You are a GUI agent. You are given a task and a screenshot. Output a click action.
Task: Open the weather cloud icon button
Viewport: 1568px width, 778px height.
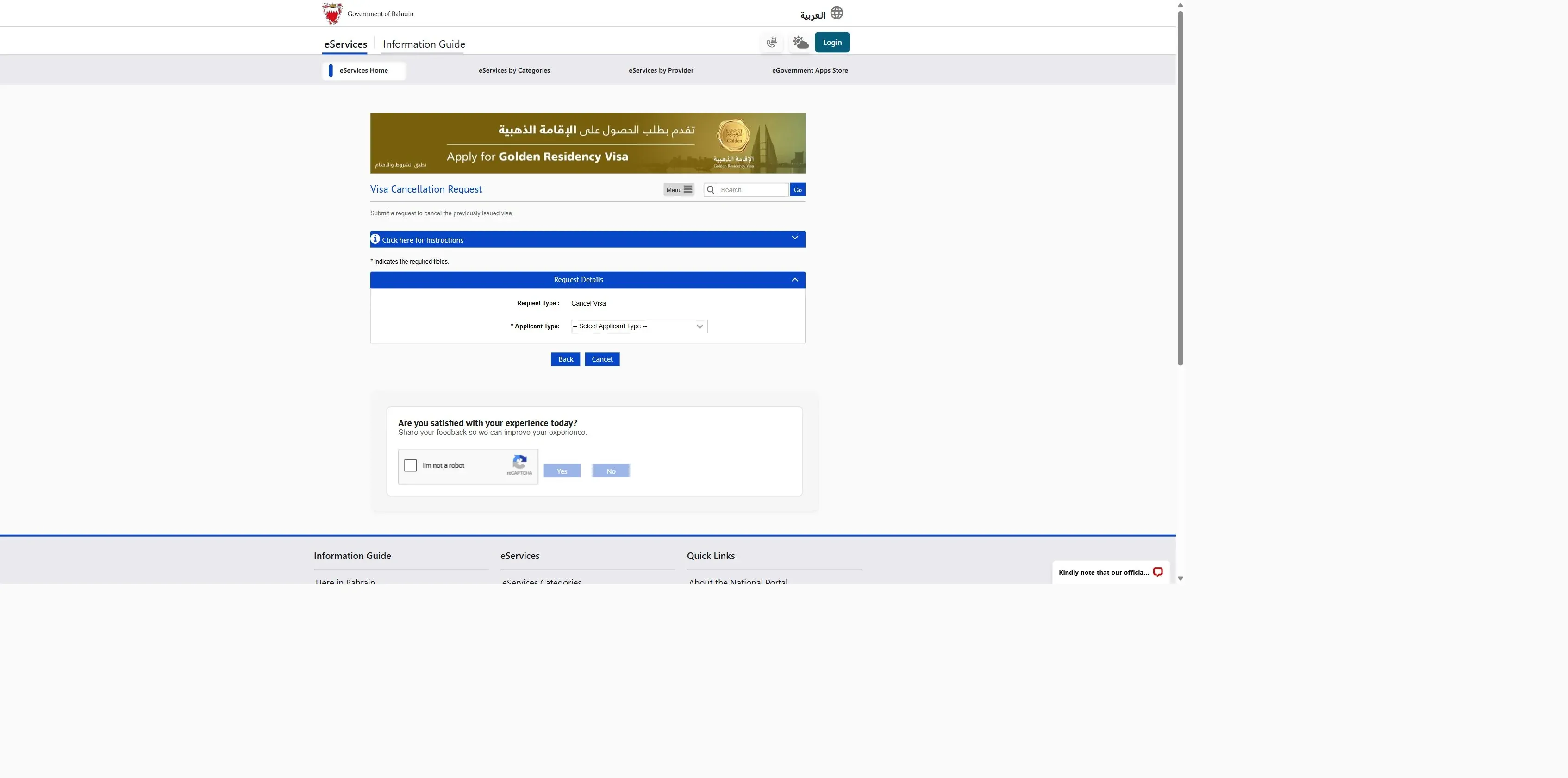coord(800,43)
